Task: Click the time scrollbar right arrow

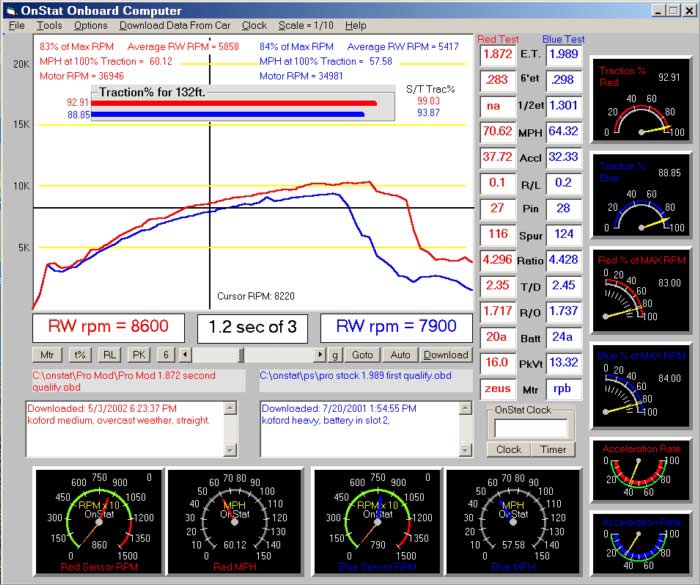Action: (x=319, y=355)
